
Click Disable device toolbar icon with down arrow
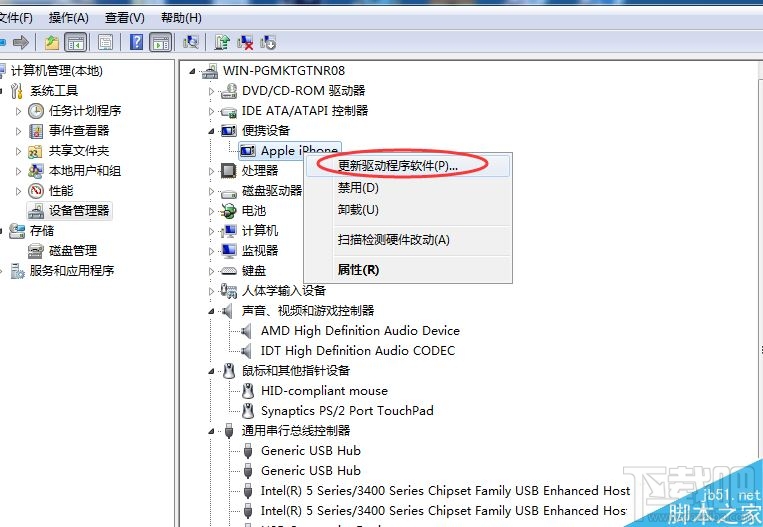tap(268, 43)
